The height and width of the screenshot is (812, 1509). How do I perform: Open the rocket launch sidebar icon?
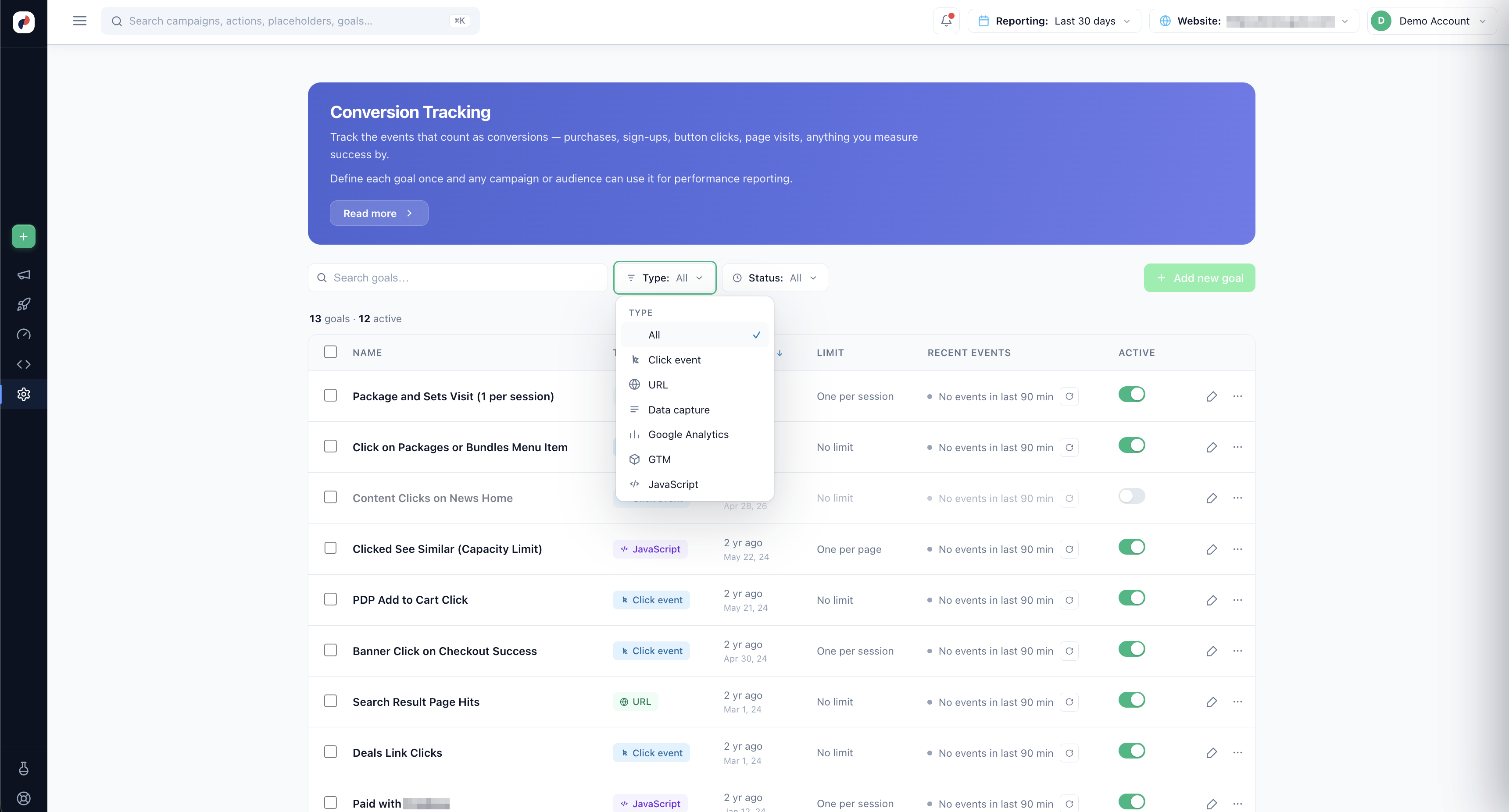(23, 304)
